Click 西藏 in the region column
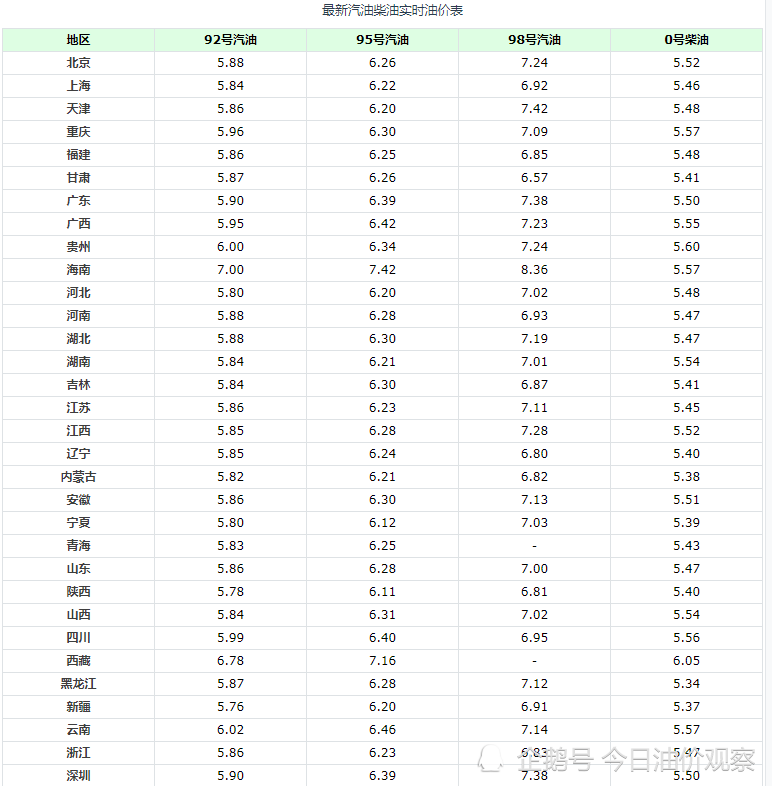This screenshot has height=786, width=772. coord(78,661)
